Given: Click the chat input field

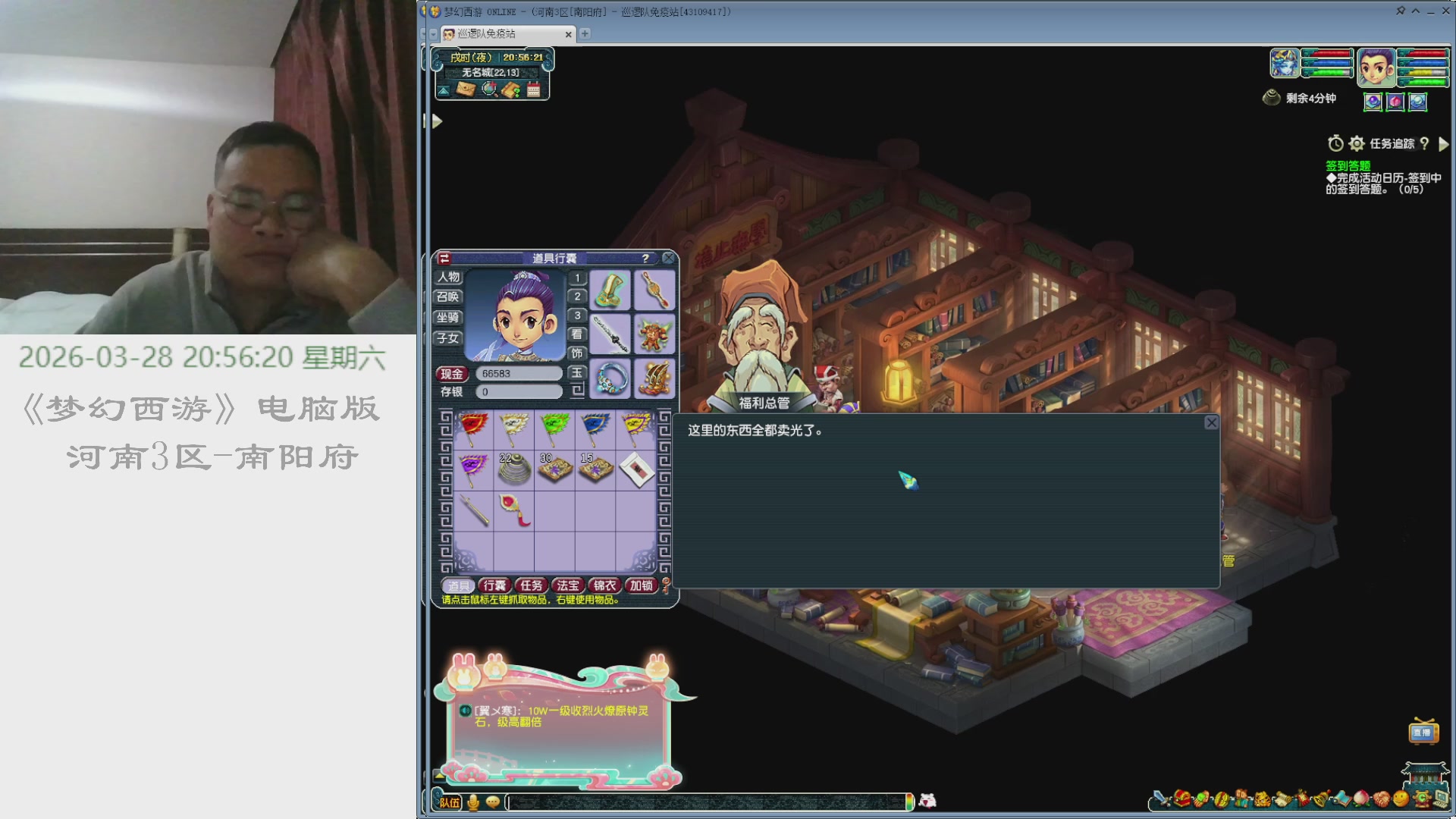Looking at the screenshot, I should 705,802.
